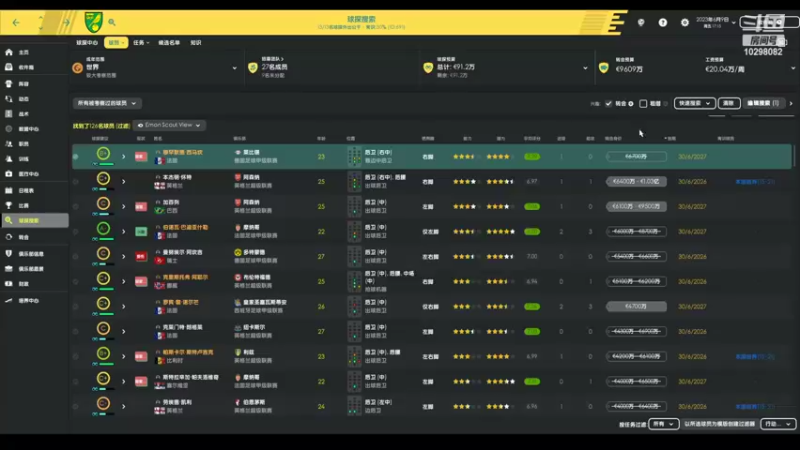Select row circle for Gabriel (Brazil) row
800x450 pixels.
[x=76, y=207]
